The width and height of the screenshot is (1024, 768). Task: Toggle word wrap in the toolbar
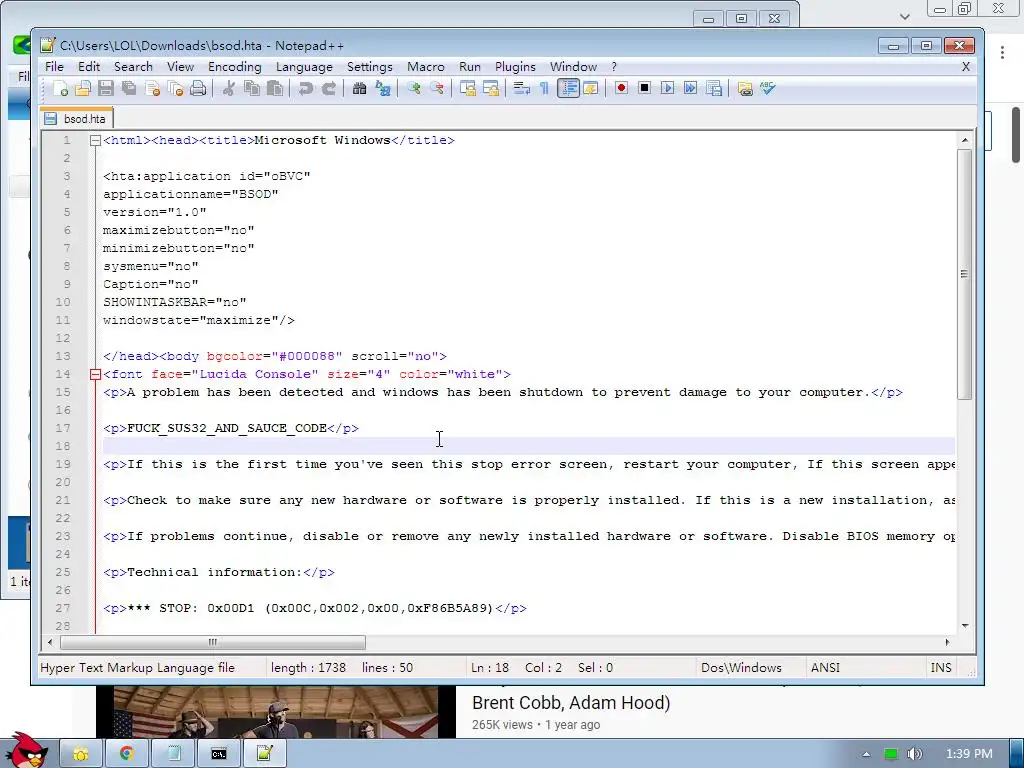521,88
